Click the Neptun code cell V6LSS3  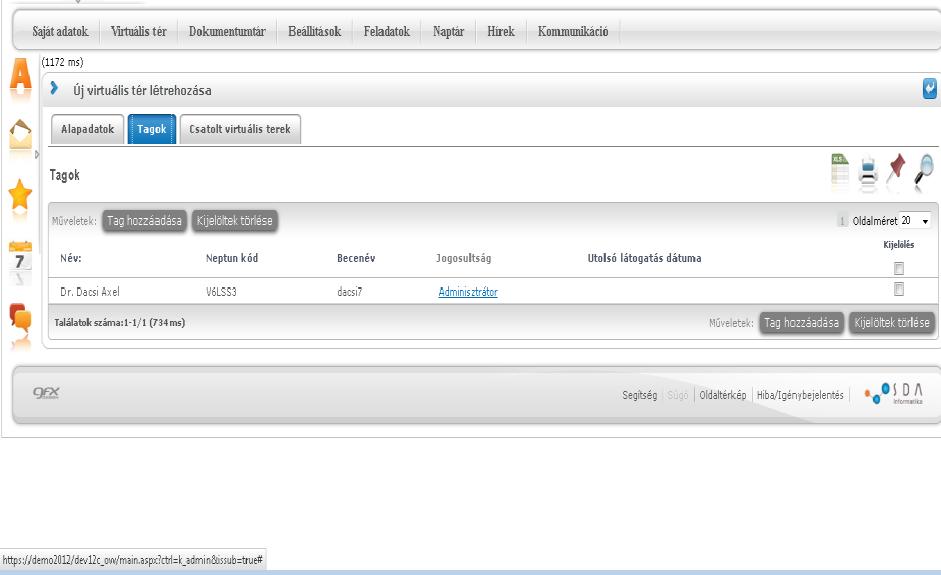point(221,292)
